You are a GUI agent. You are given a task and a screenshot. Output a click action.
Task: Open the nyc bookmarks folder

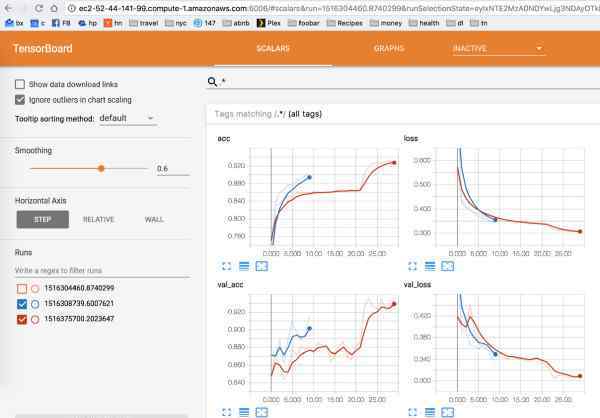point(176,23)
